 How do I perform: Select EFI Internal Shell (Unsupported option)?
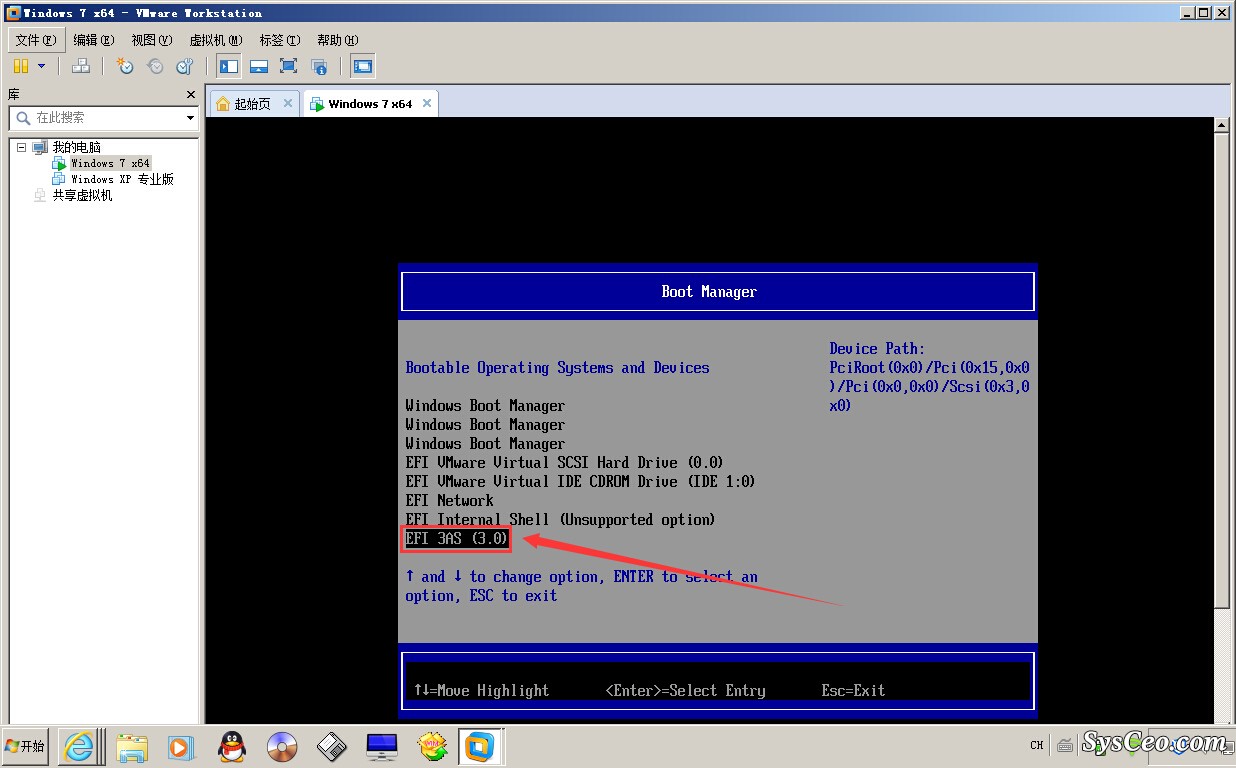click(560, 520)
